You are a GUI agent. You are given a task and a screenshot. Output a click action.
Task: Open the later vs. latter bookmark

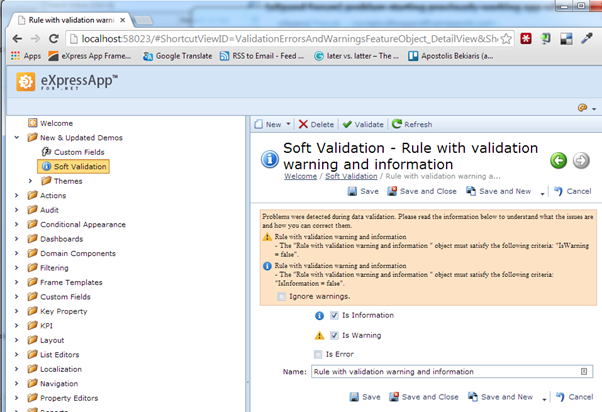tap(357, 56)
